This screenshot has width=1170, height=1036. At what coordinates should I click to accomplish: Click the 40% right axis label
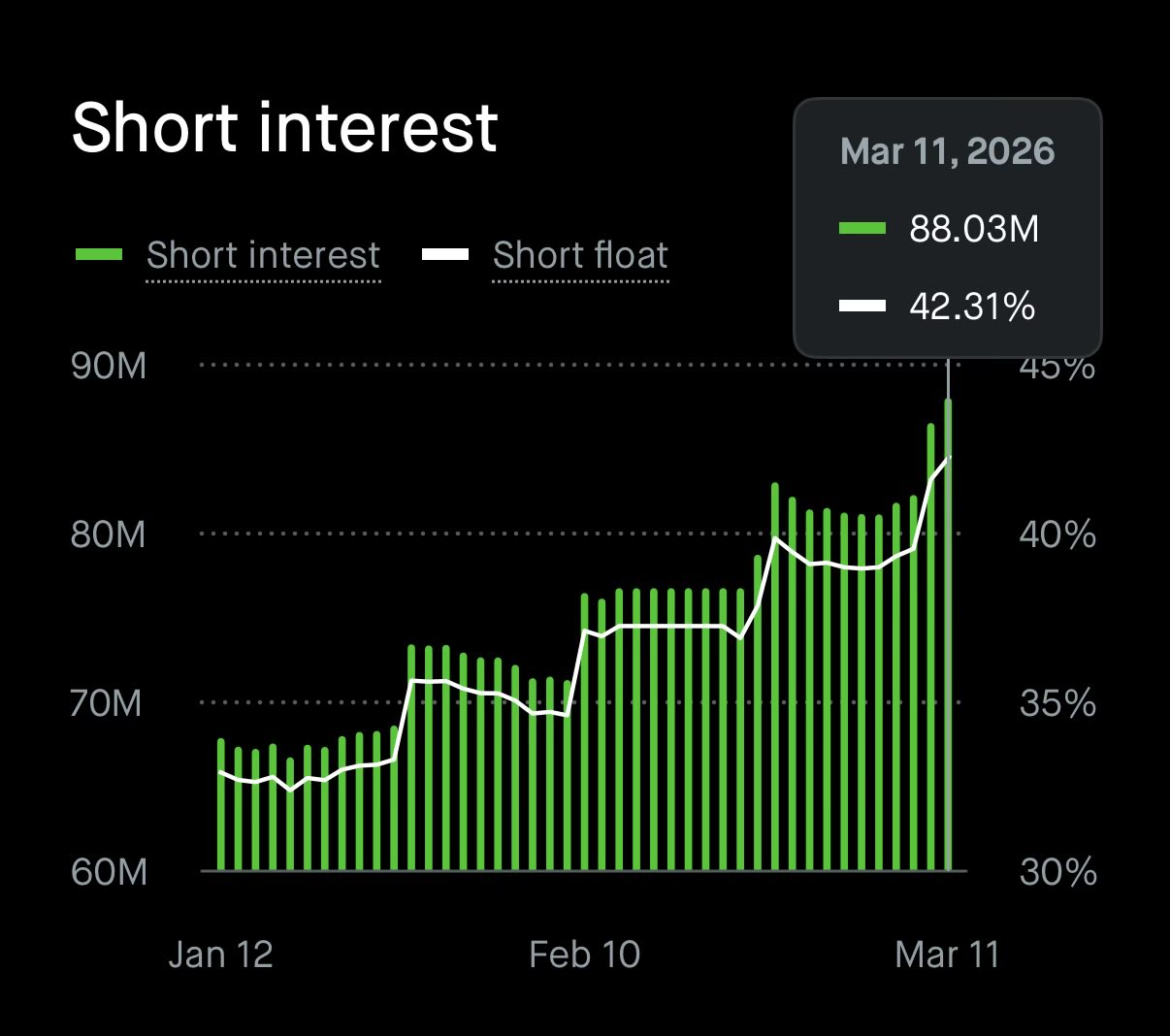point(1057,534)
